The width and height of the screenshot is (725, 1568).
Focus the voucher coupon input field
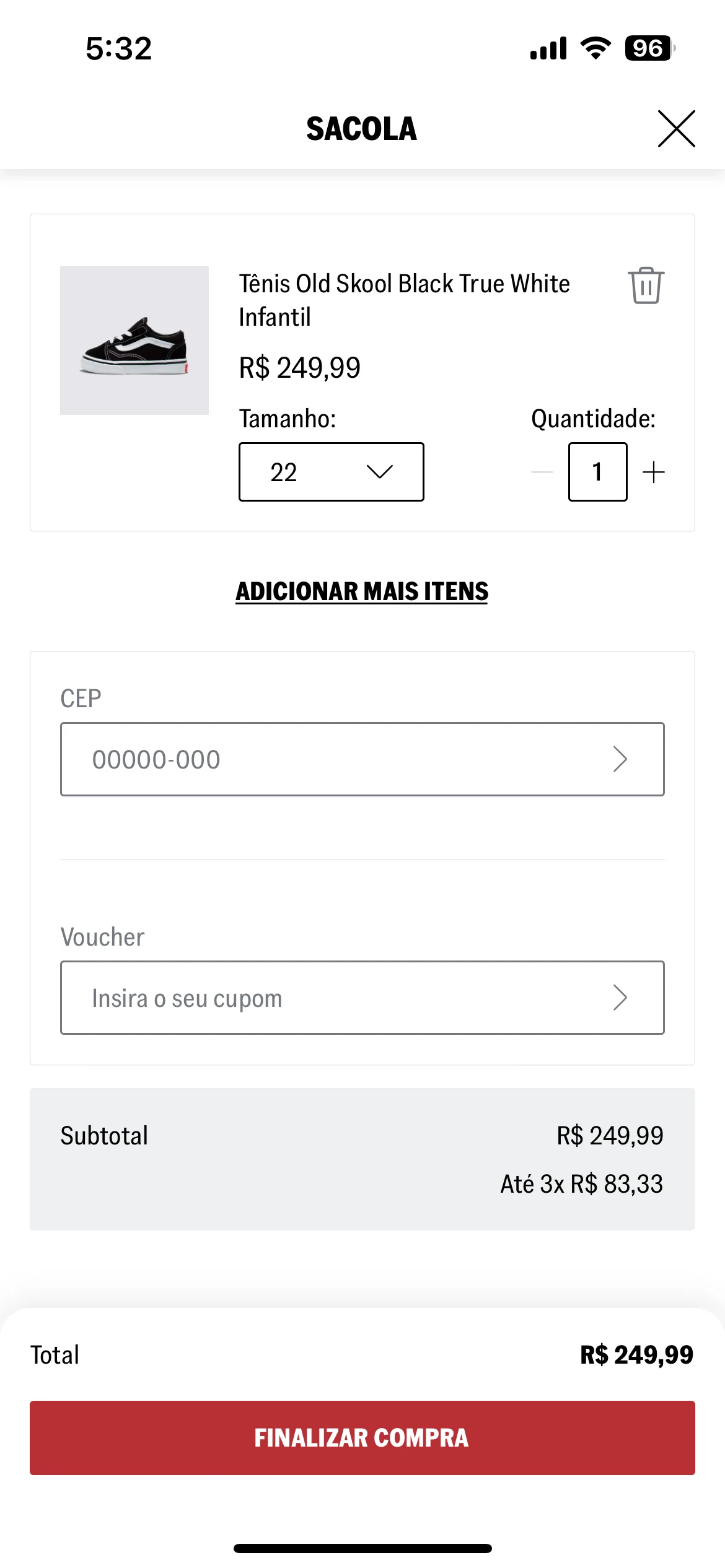[x=362, y=998]
